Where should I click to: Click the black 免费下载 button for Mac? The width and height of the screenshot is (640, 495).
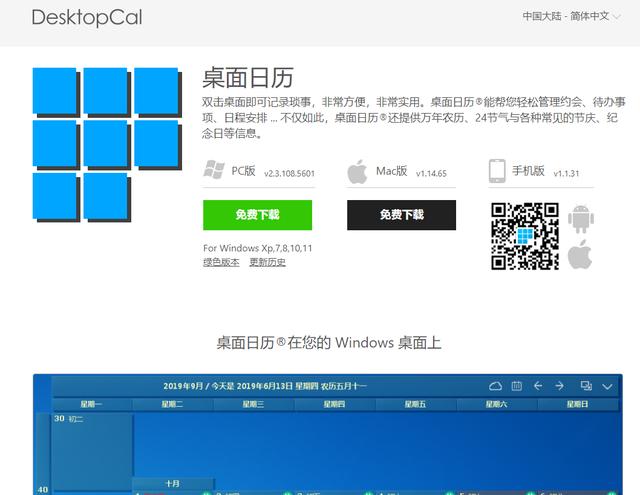pos(402,215)
